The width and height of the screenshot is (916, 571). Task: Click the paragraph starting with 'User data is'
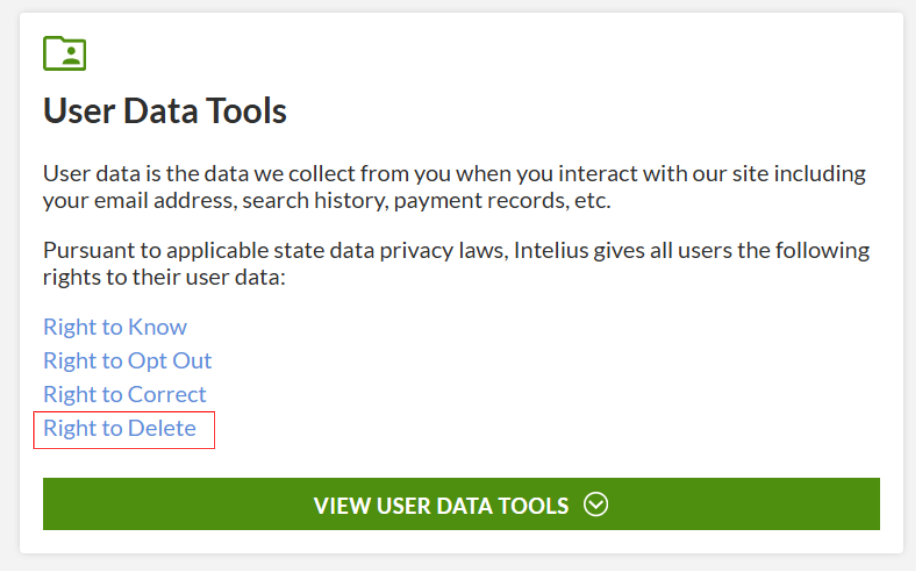pos(454,187)
